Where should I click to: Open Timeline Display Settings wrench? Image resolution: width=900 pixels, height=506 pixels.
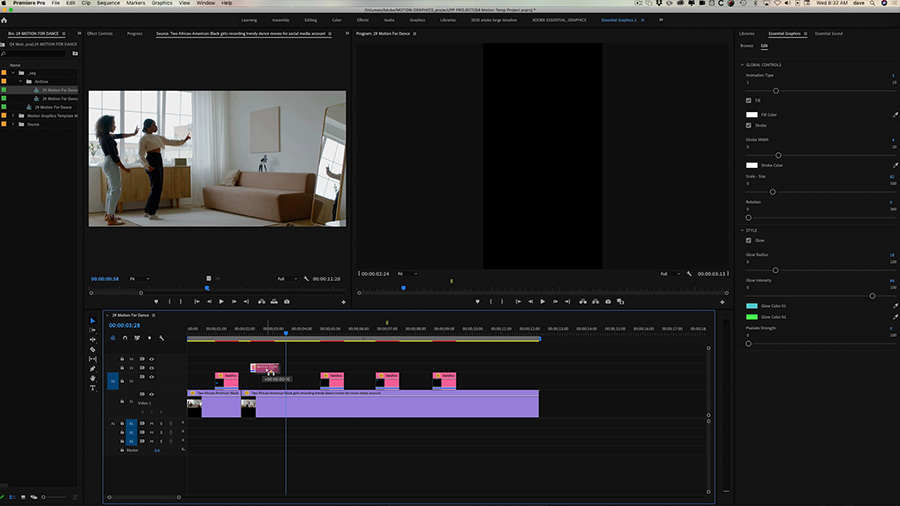pos(161,338)
